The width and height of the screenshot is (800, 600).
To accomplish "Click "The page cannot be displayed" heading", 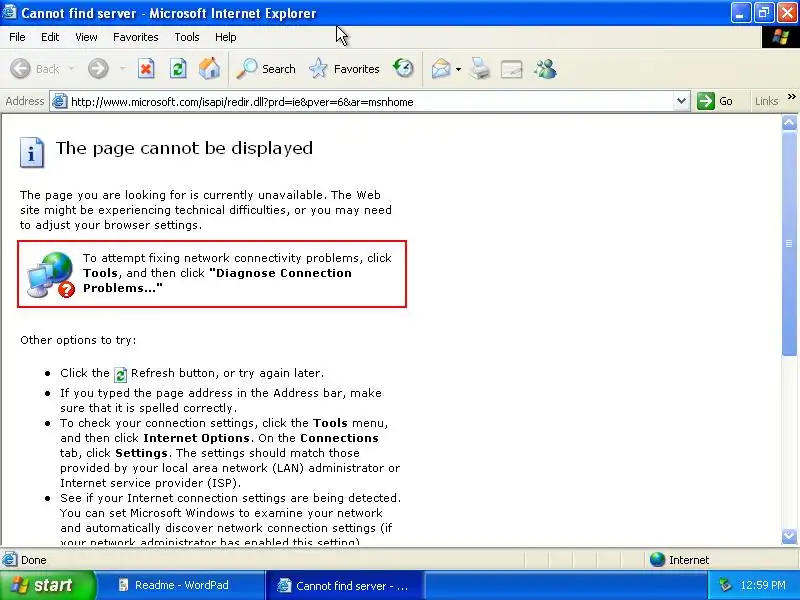I will click(184, 148).
